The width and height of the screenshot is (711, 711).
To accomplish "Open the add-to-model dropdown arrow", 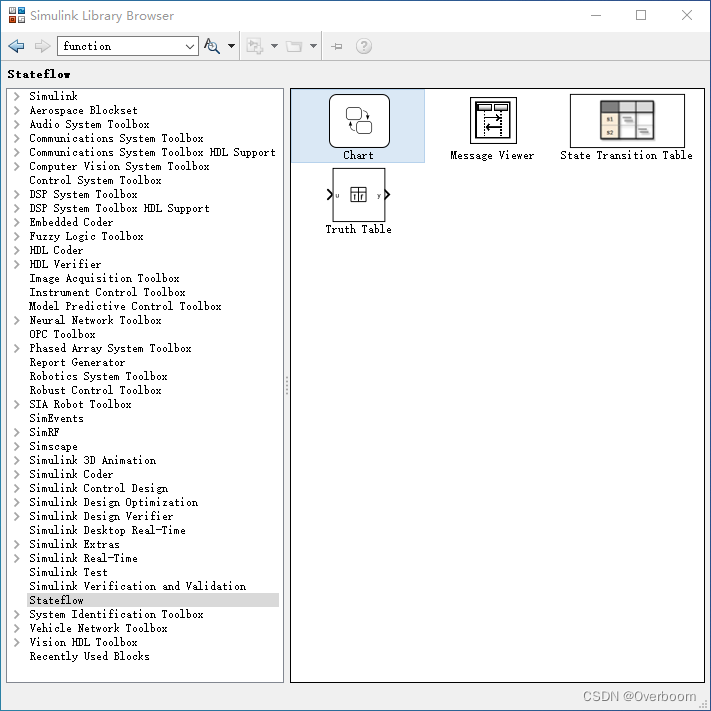I will 274,46.
